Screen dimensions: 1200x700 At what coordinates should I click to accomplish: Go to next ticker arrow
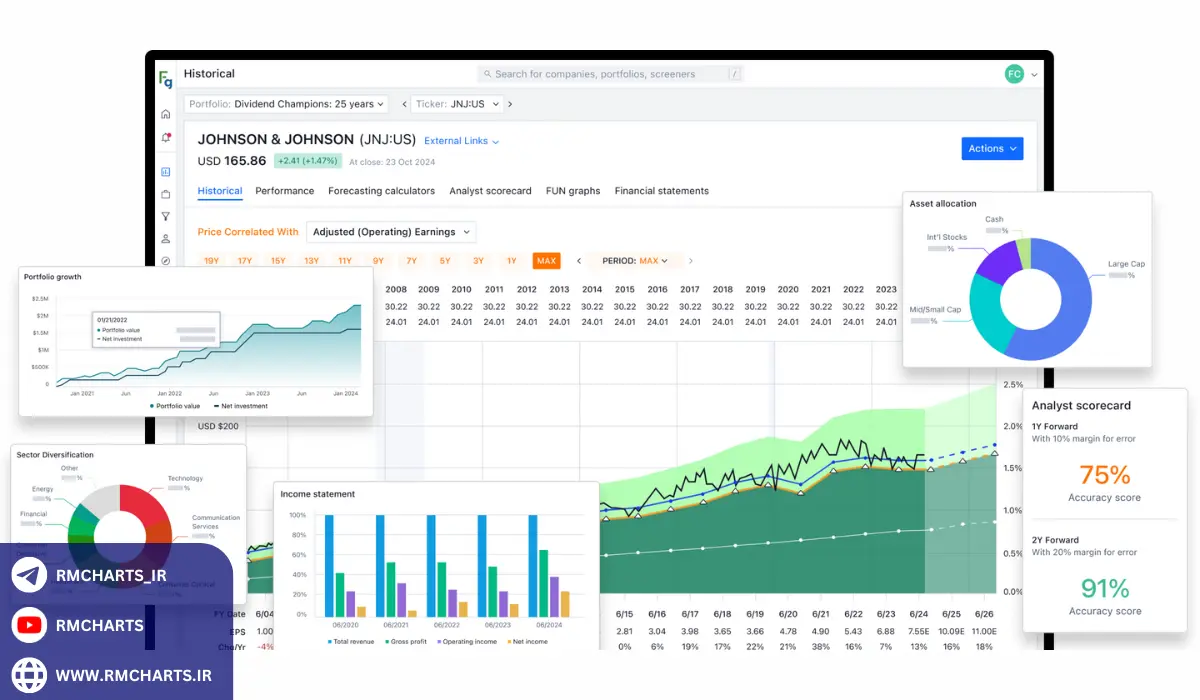[510, 104]
